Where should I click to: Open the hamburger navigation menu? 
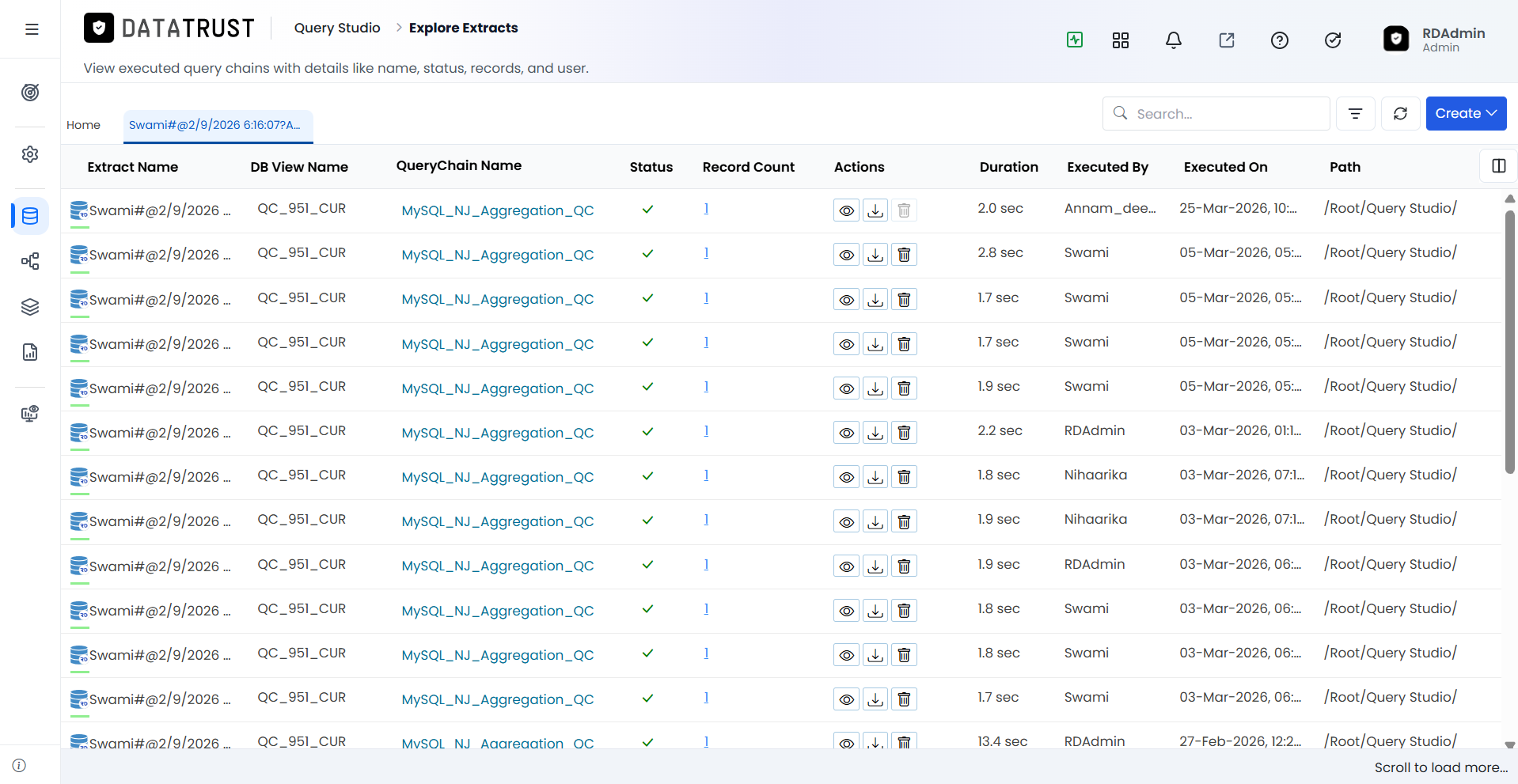(x=32, y=29)
